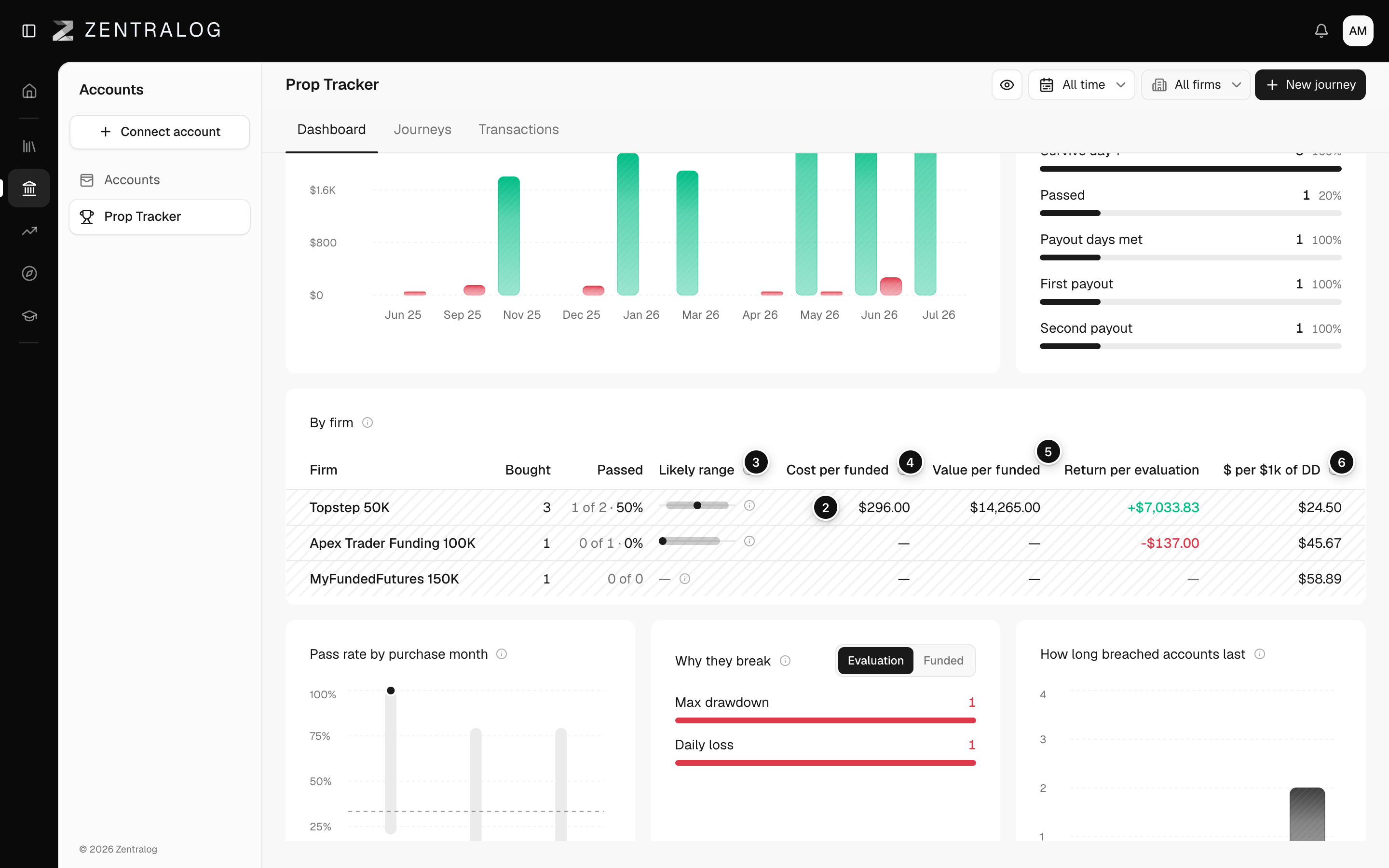Viewport: 1389px width, 868px height.
Task: Click info icon by How long breached
Action: (1260, 654)
